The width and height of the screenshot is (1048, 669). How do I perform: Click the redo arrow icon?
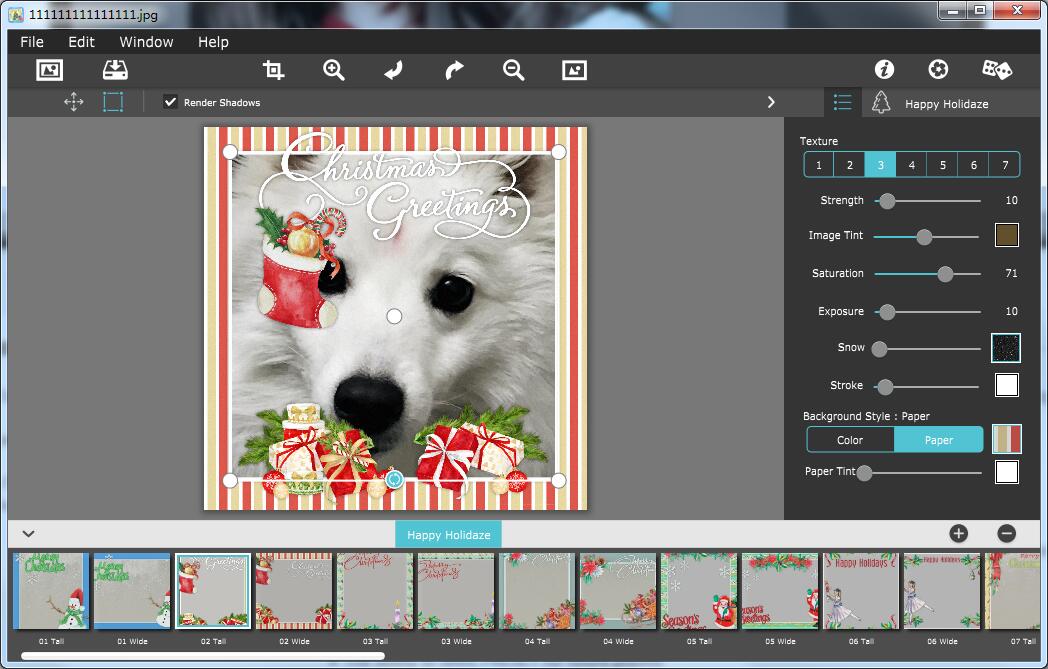click(454, 70)
